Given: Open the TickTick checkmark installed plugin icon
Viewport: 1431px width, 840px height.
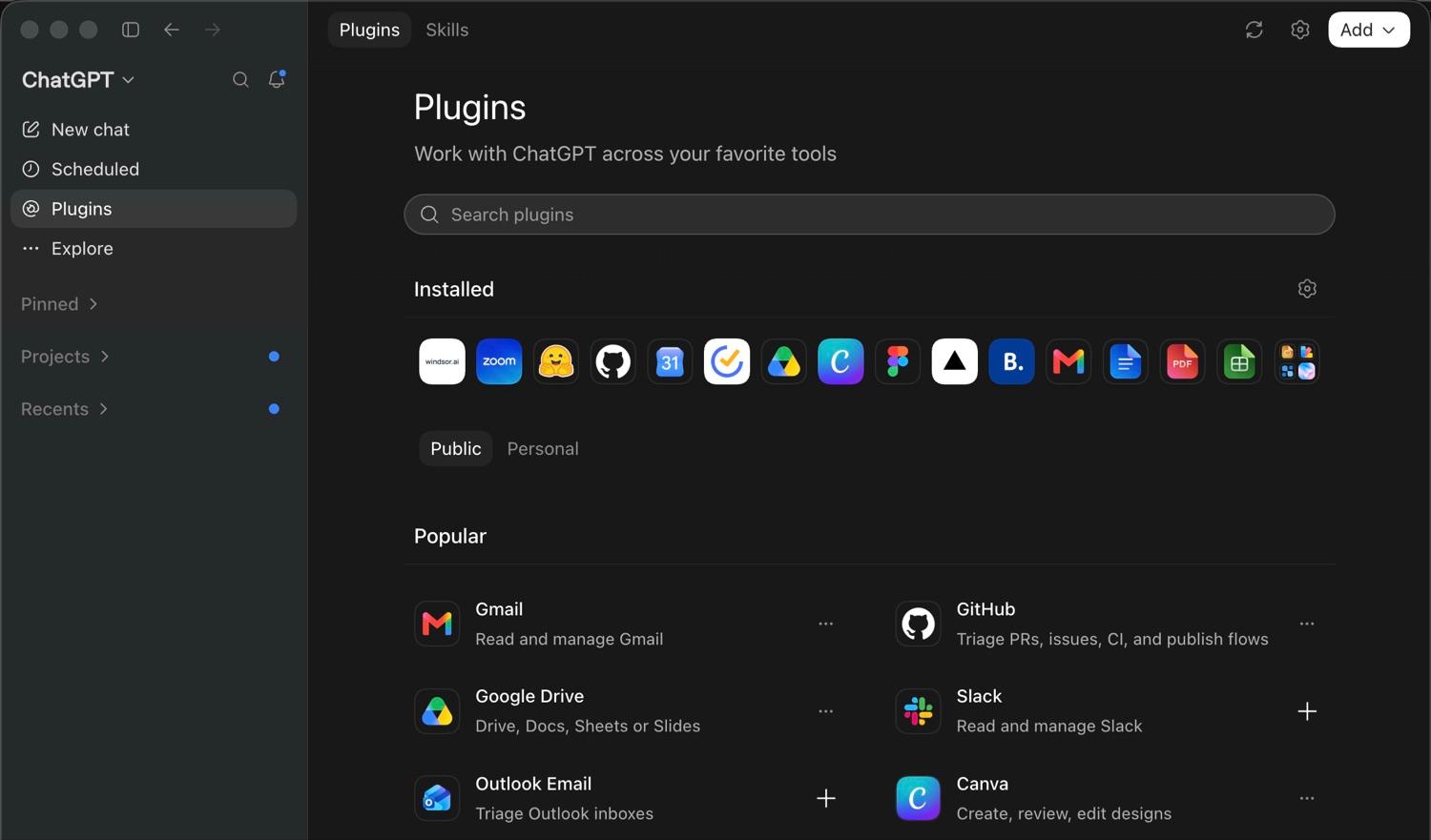Looking at the screenshot, I should click(727, 361).
